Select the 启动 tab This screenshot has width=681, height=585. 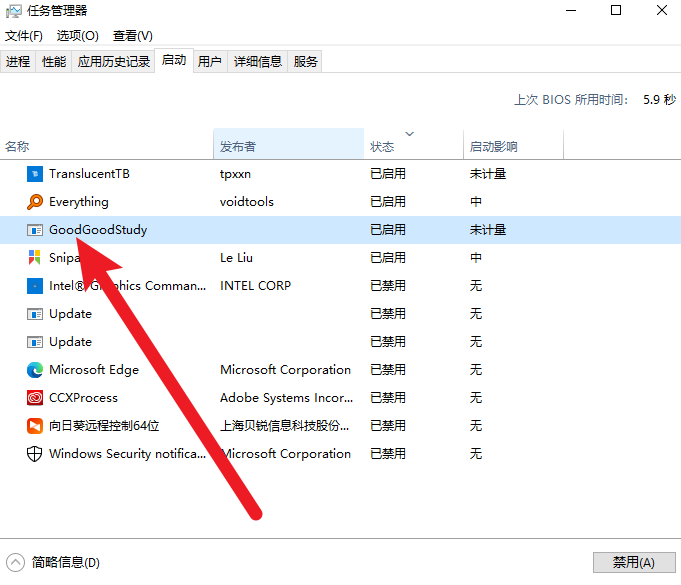[174, 60]
